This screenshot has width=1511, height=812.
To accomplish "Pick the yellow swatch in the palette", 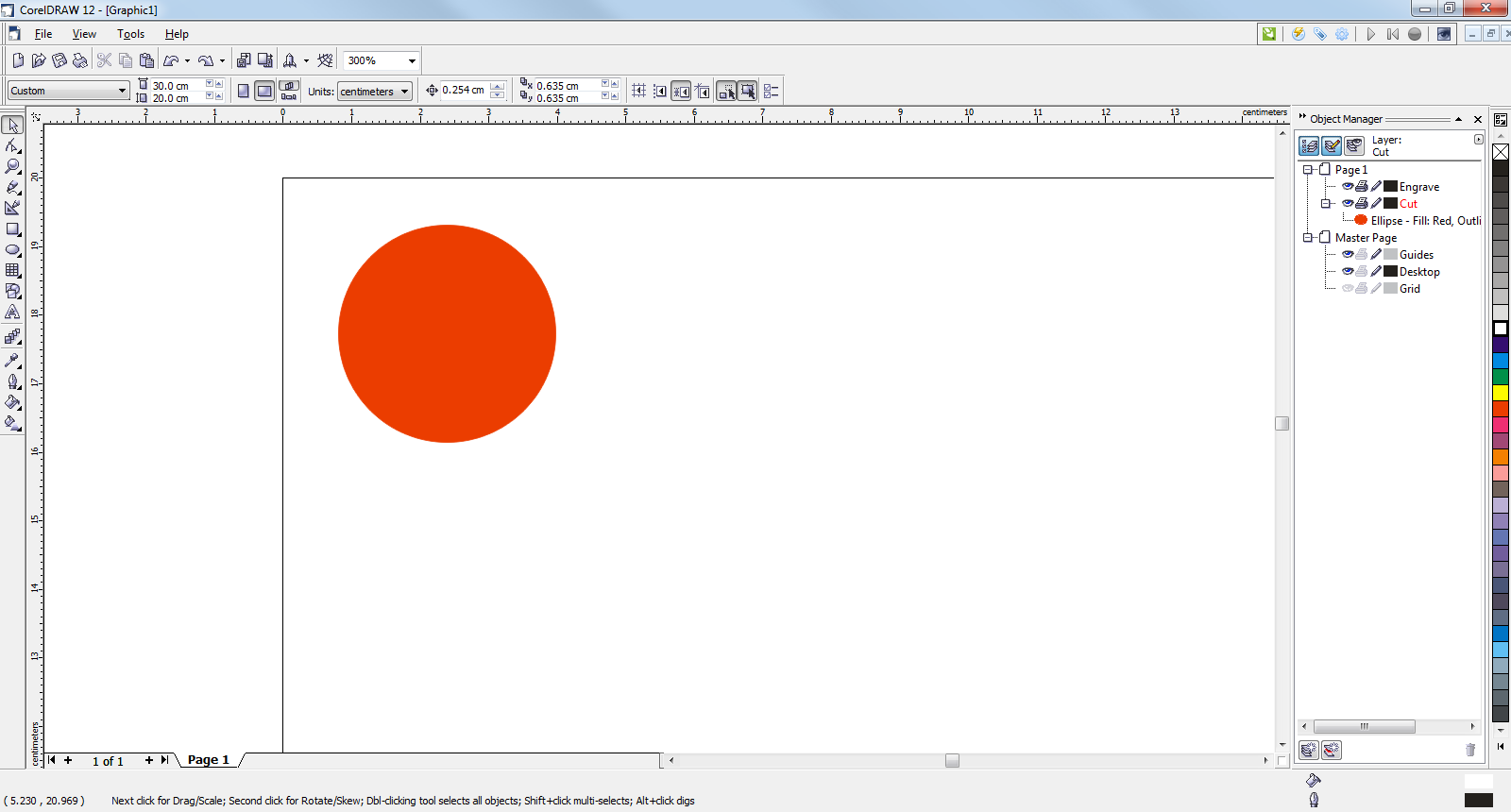I will click(x=1501, y=393).
